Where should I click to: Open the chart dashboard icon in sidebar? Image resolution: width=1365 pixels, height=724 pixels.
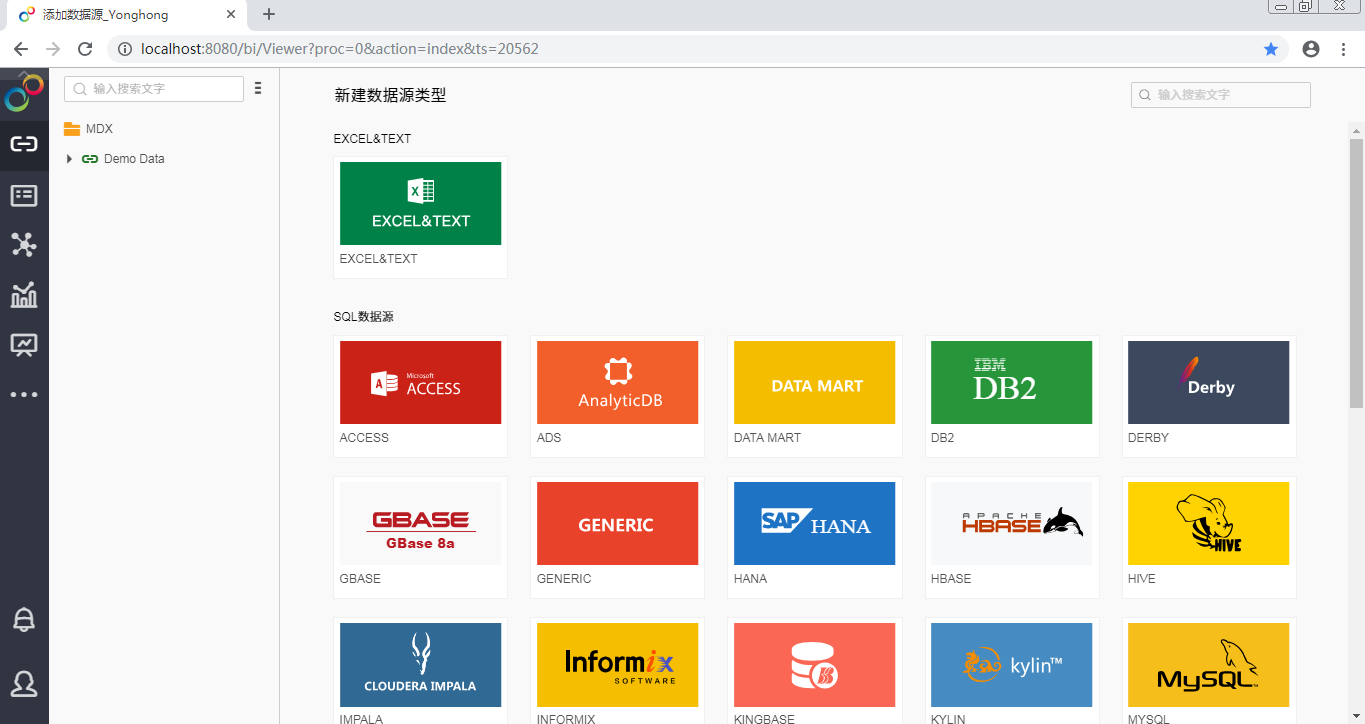(x=24, y=295)
